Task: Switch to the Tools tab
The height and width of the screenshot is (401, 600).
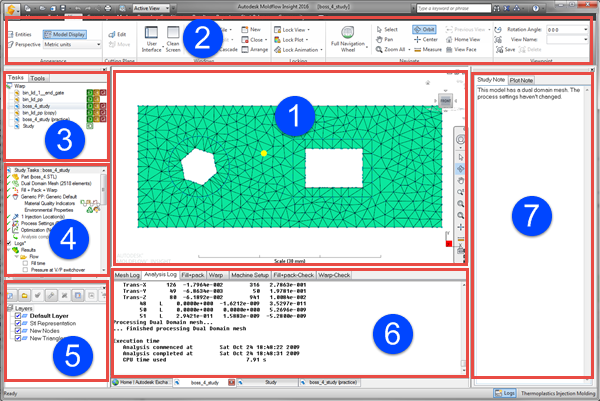Action: click(x=38, y=78)
